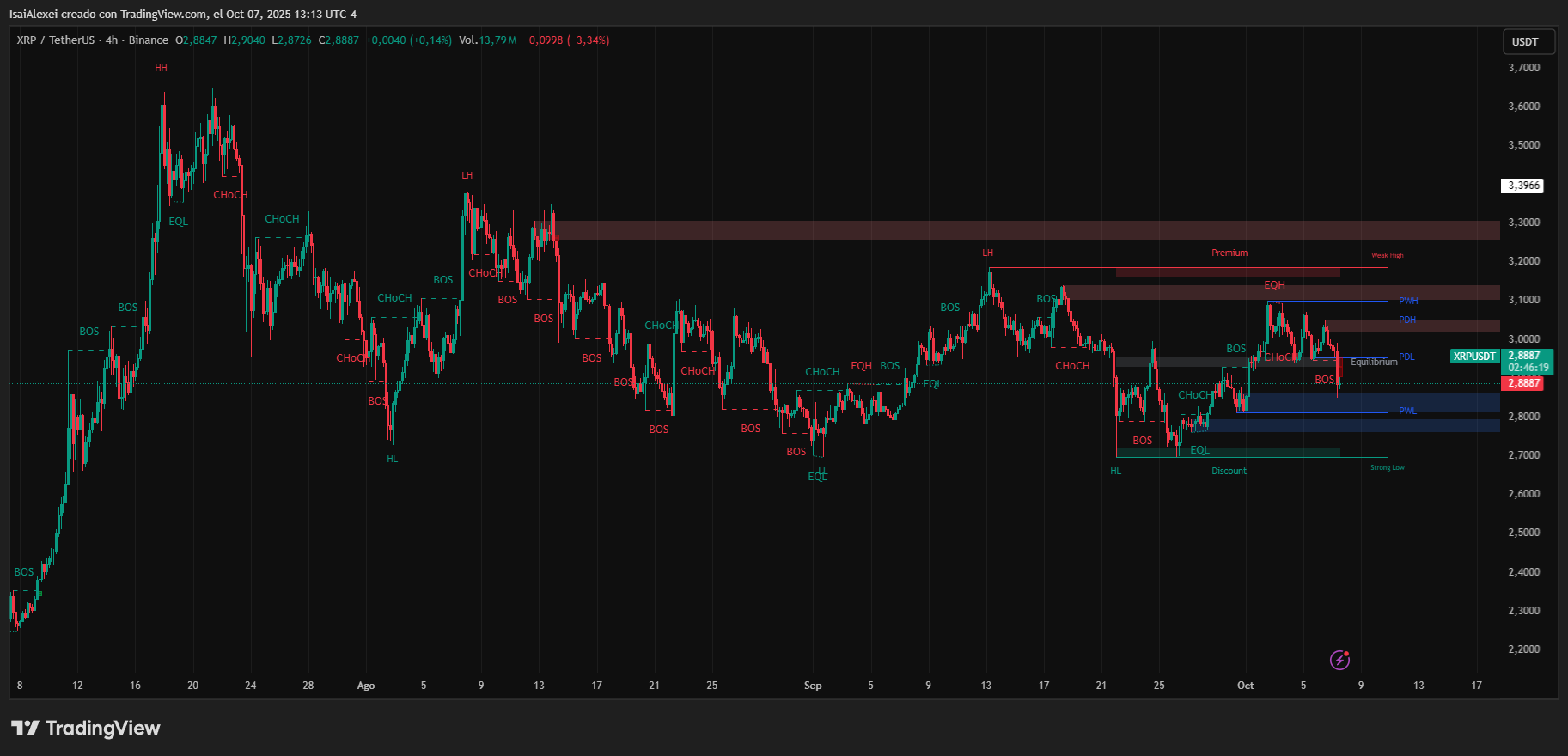Click the Equilibrium label on the chart
The width and height of the screenshot is (1568, 756).
pos(1374,363)
